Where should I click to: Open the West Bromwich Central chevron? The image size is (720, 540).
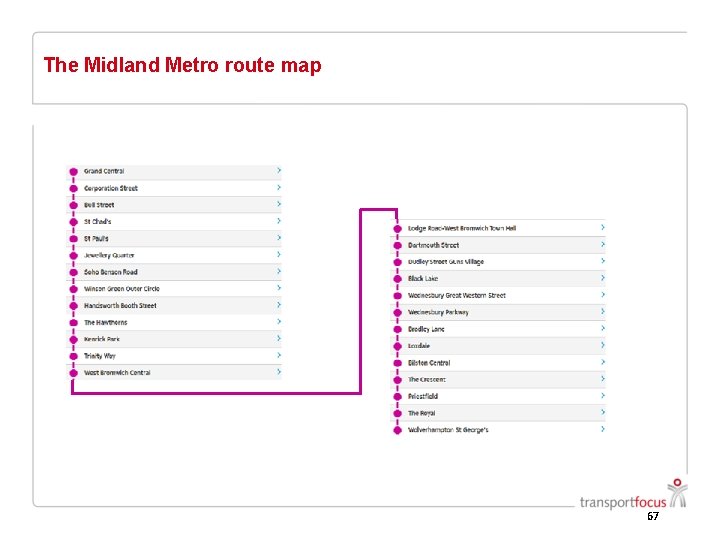(279, 371)
